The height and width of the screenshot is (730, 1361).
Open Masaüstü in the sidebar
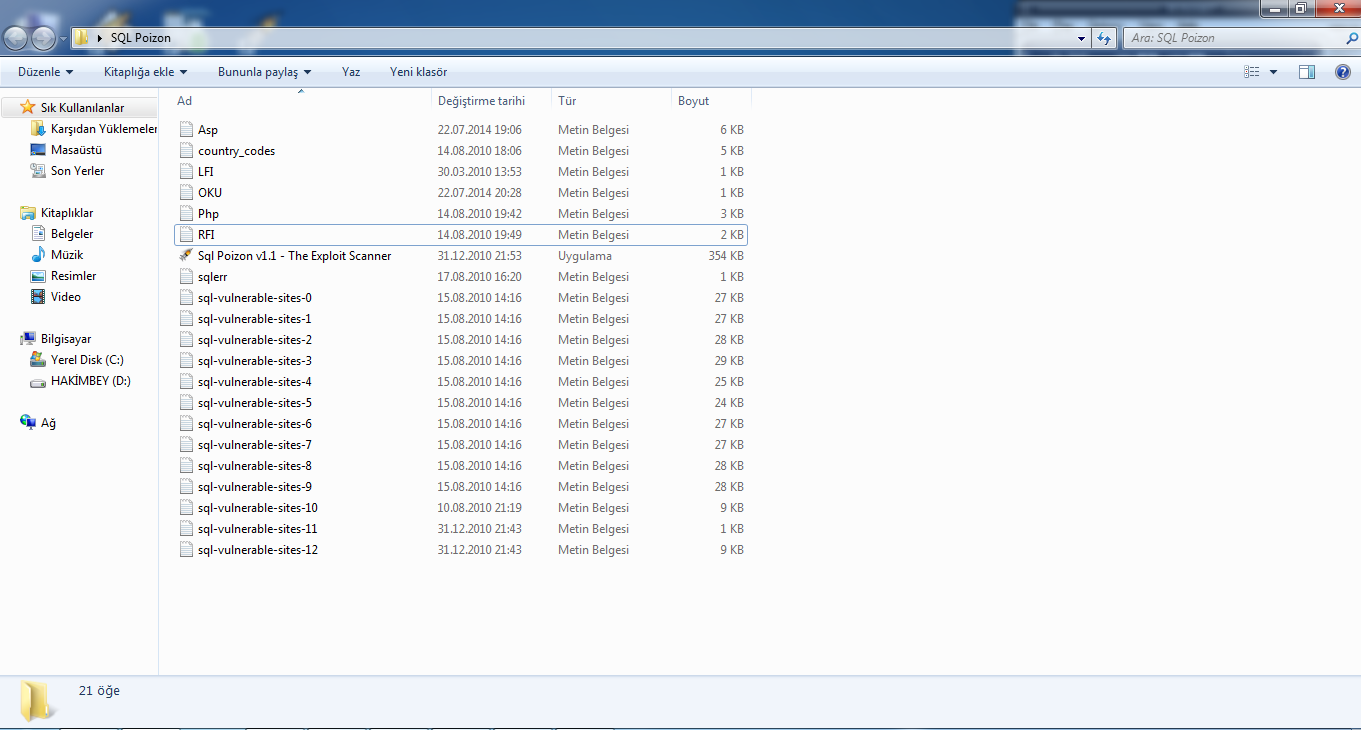76,150
